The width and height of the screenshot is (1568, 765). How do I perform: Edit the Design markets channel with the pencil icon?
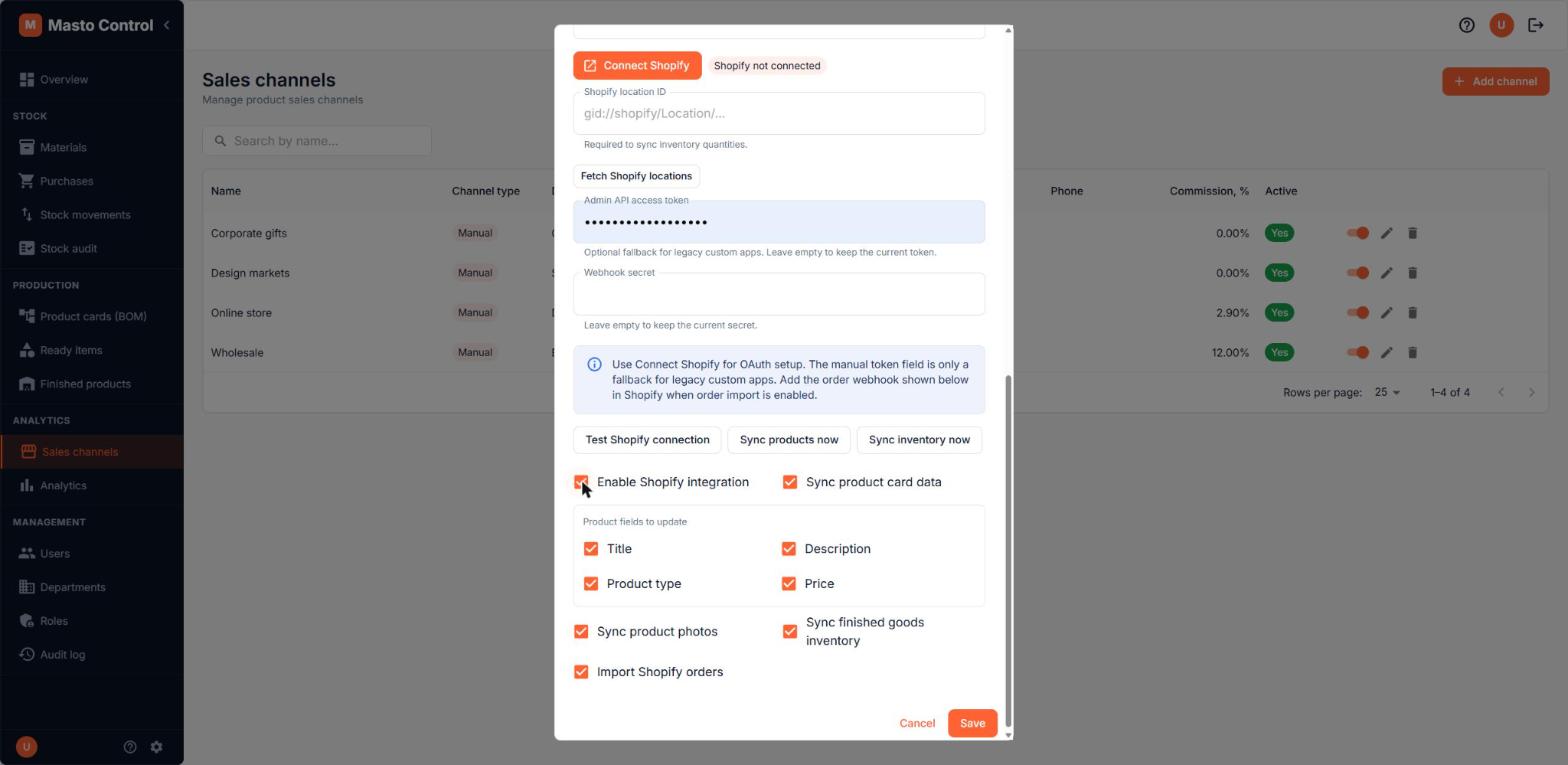click(x=1386, y=273)
